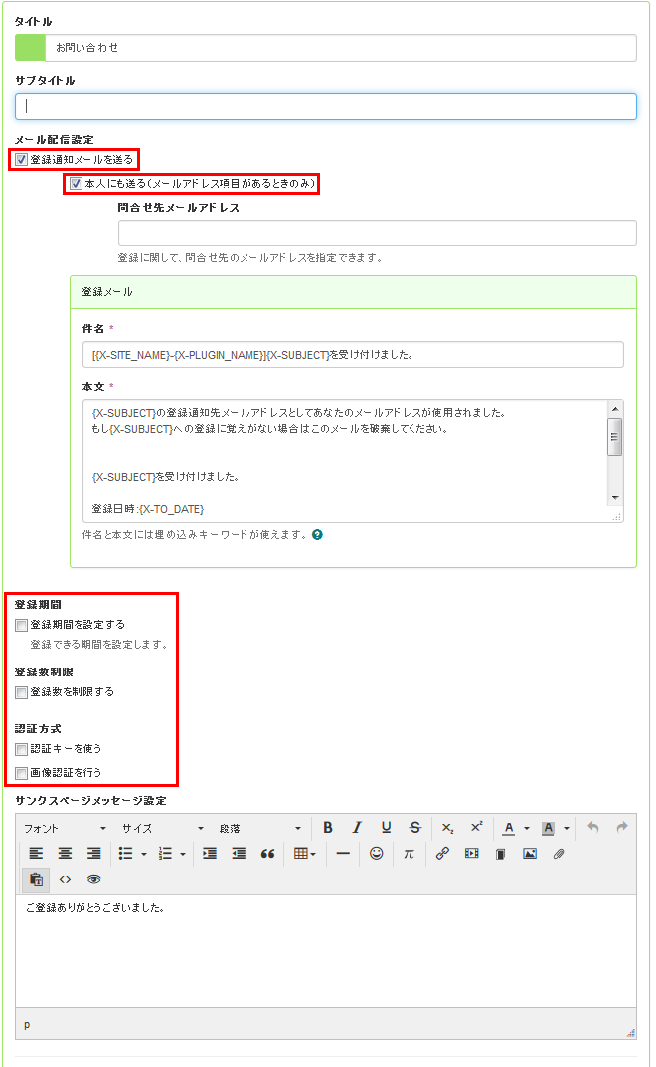Click scroll up arrow of 本文 textarea
This screenshot has width=656, height=1067.
click(615, 409)
